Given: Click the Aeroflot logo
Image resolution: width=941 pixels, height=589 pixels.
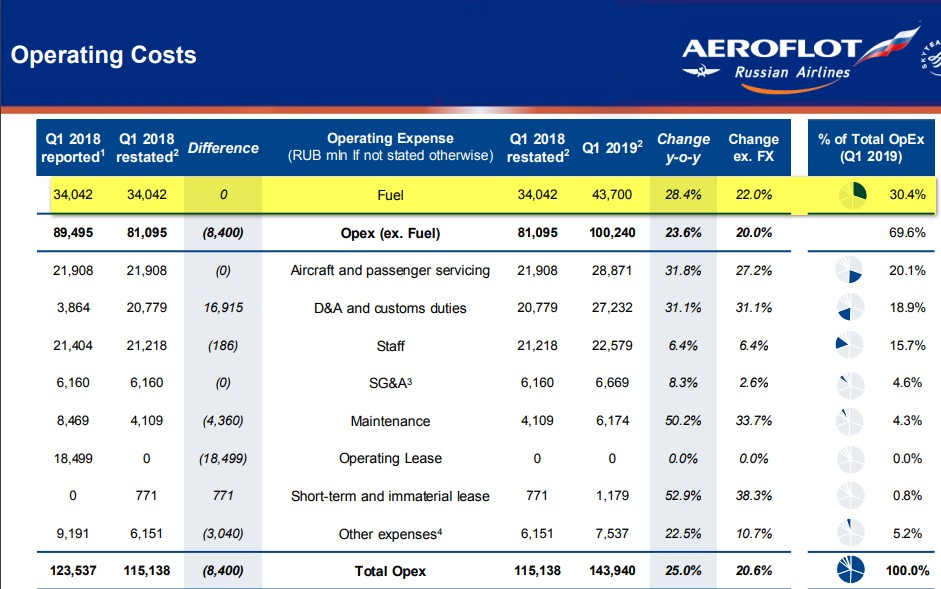Looking at the screenshot, I should tap(801, 58).
